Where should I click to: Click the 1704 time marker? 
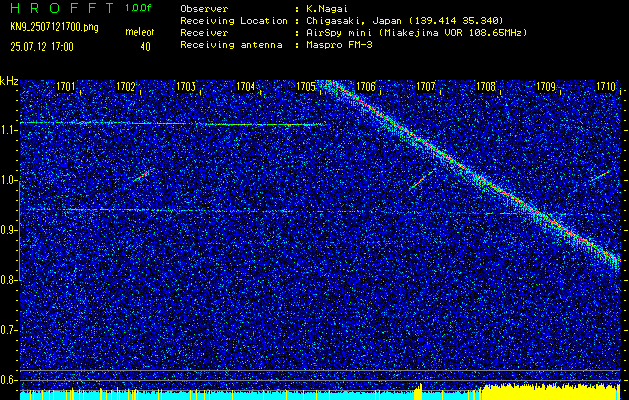[246, 86]
